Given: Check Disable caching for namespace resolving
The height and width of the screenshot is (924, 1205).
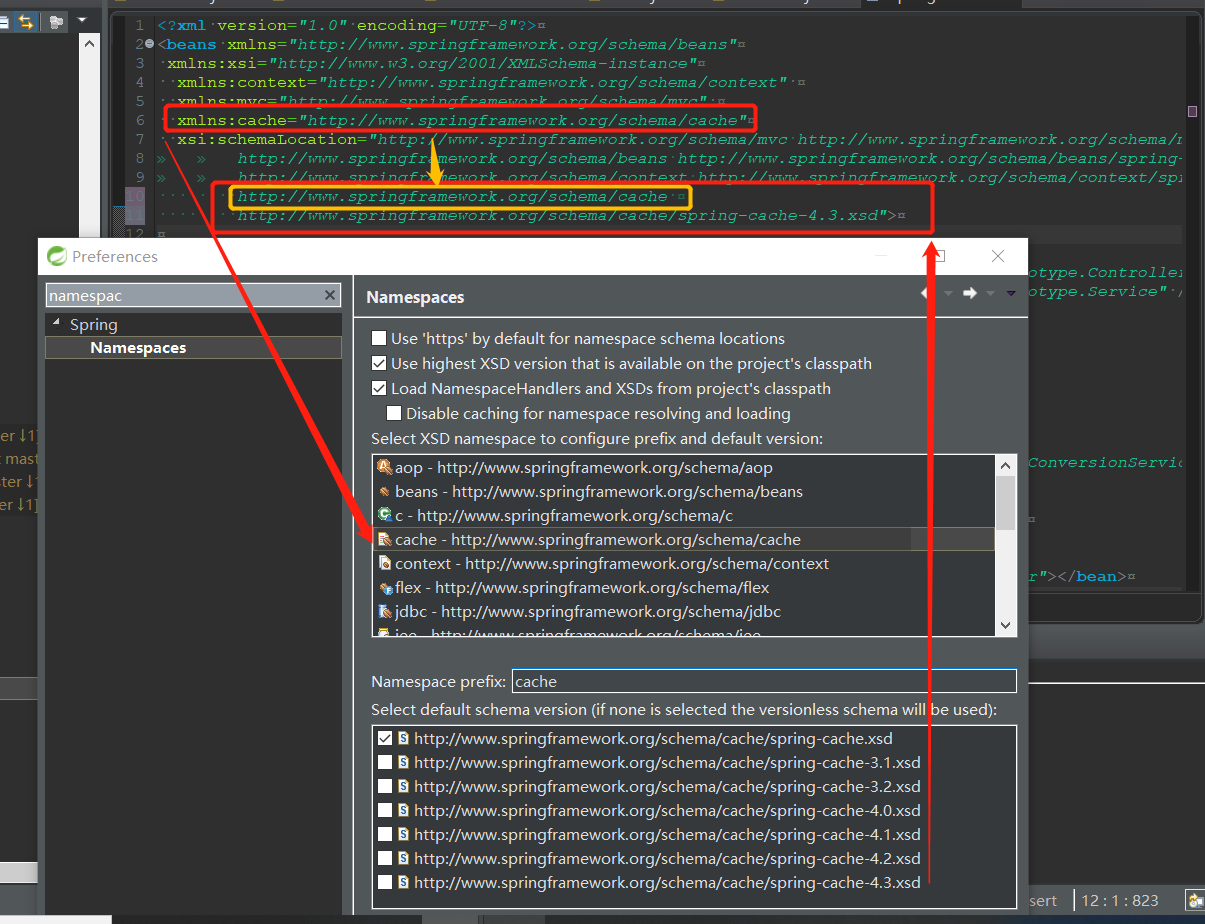Looking at the screenshot, I should pyautogui.click(x=394, y=413).
